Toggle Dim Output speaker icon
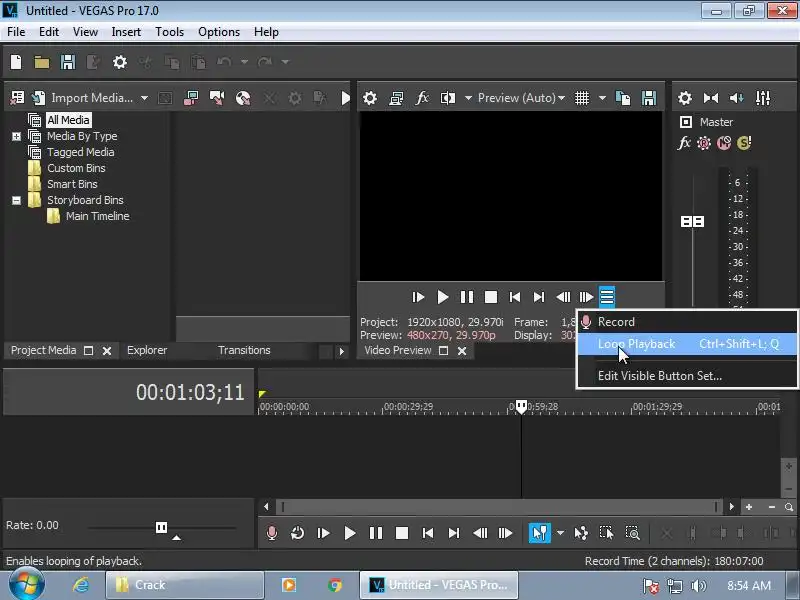The height and width of the screenshot is (600, 800). pyautogui.click(x=737, y=97)
